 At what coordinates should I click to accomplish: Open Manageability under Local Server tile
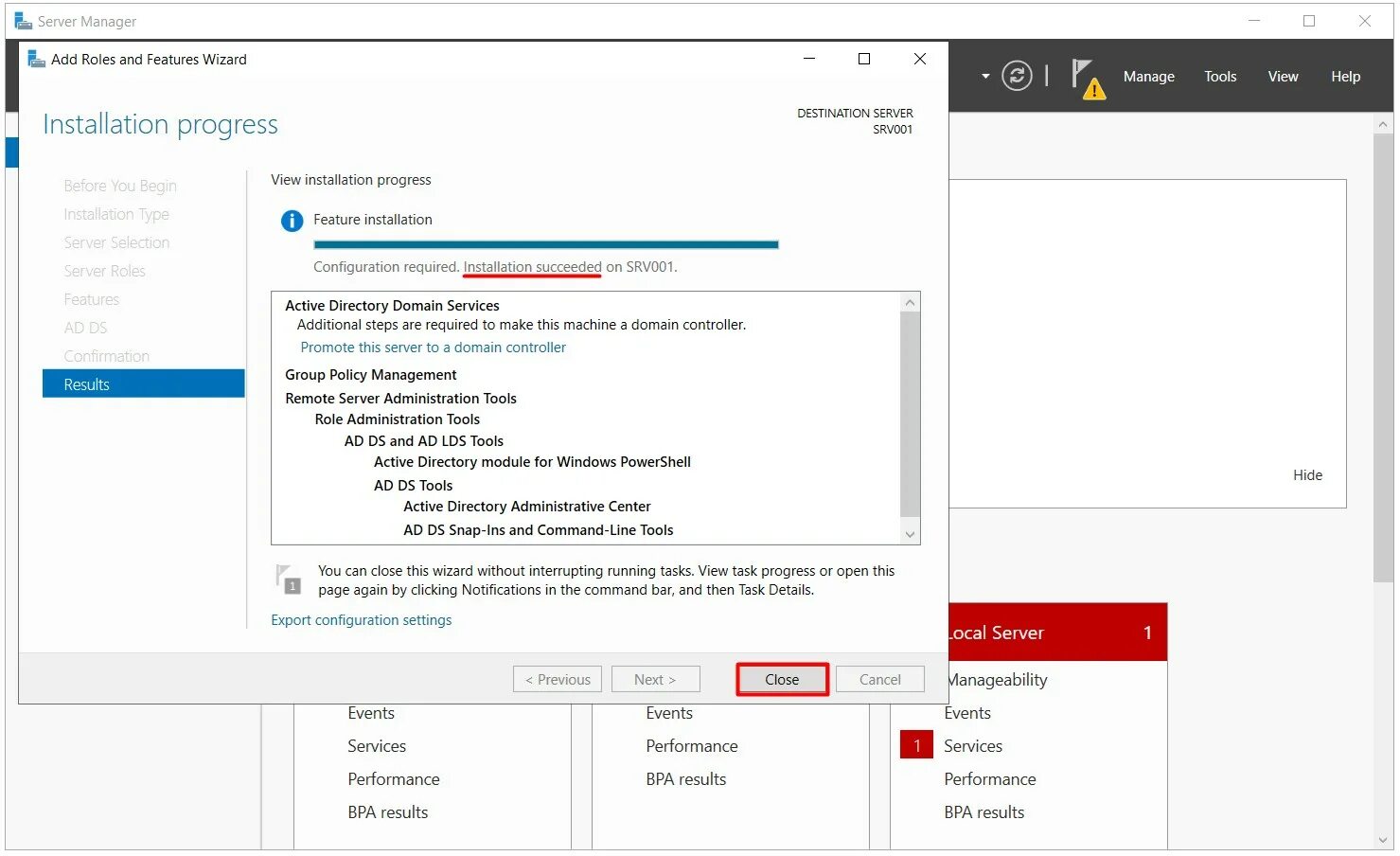point(997,680)
